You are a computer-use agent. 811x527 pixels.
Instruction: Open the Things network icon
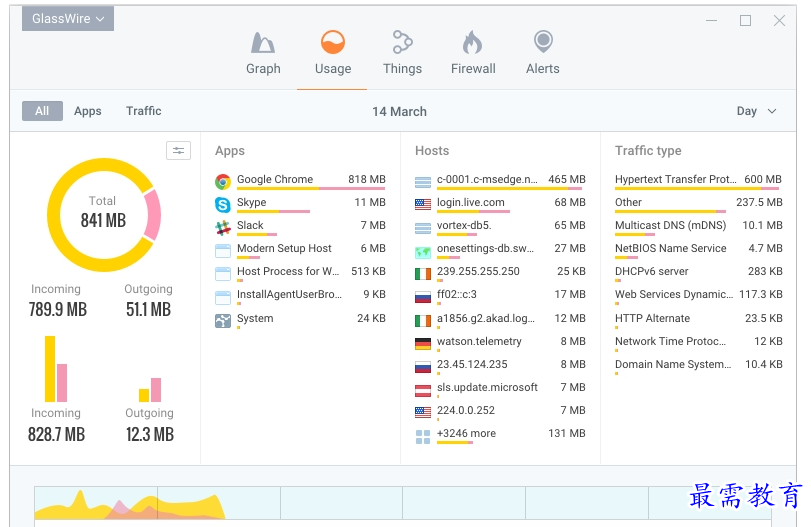point(402,42)
